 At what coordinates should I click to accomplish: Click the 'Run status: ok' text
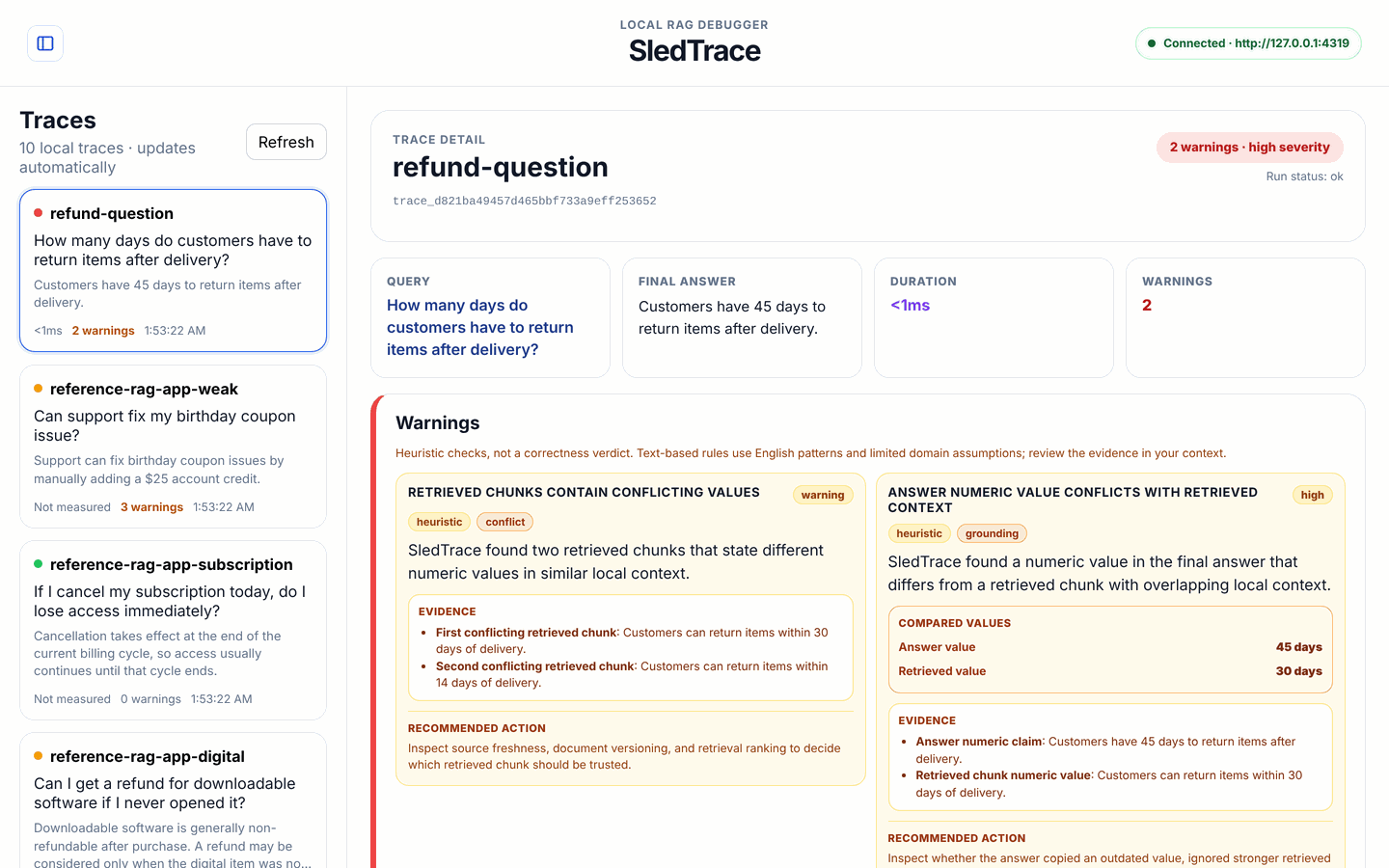click(x=1304, y=176)
